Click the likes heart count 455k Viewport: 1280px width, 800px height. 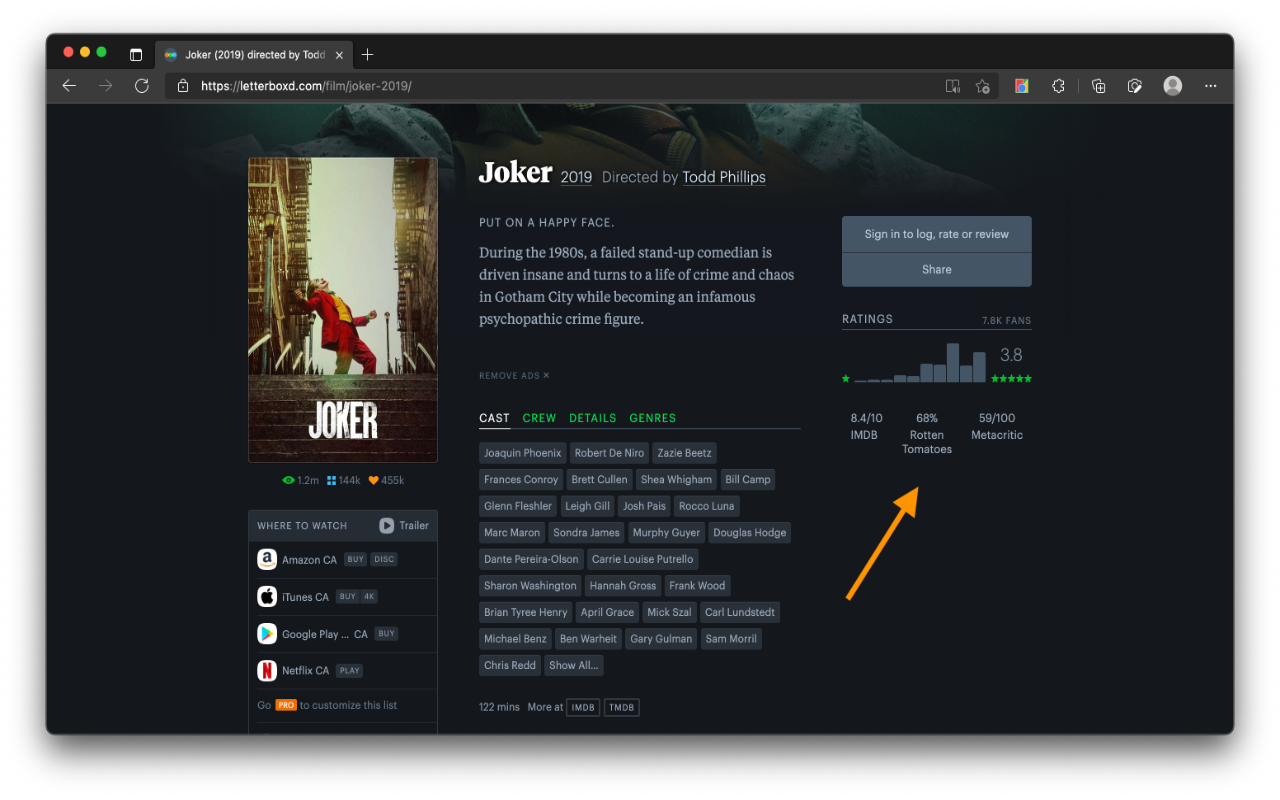(386, 481)
